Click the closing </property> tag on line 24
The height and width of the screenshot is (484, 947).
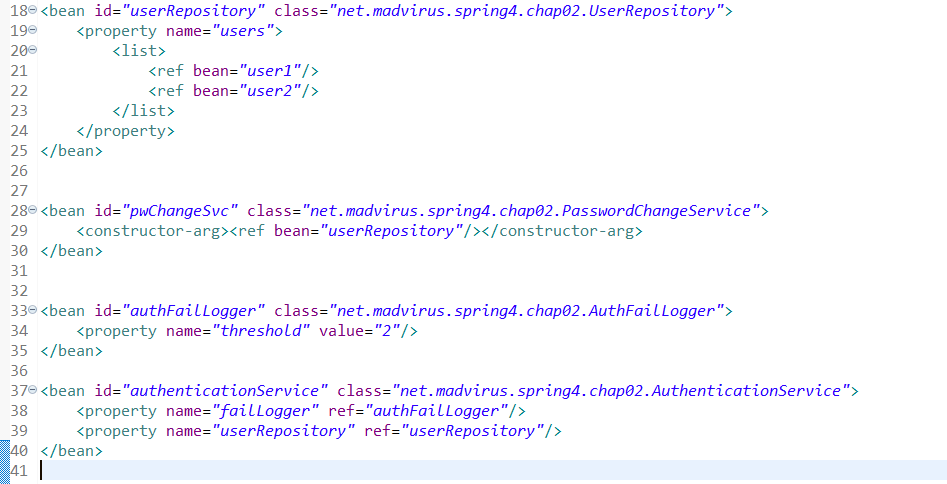125,131
